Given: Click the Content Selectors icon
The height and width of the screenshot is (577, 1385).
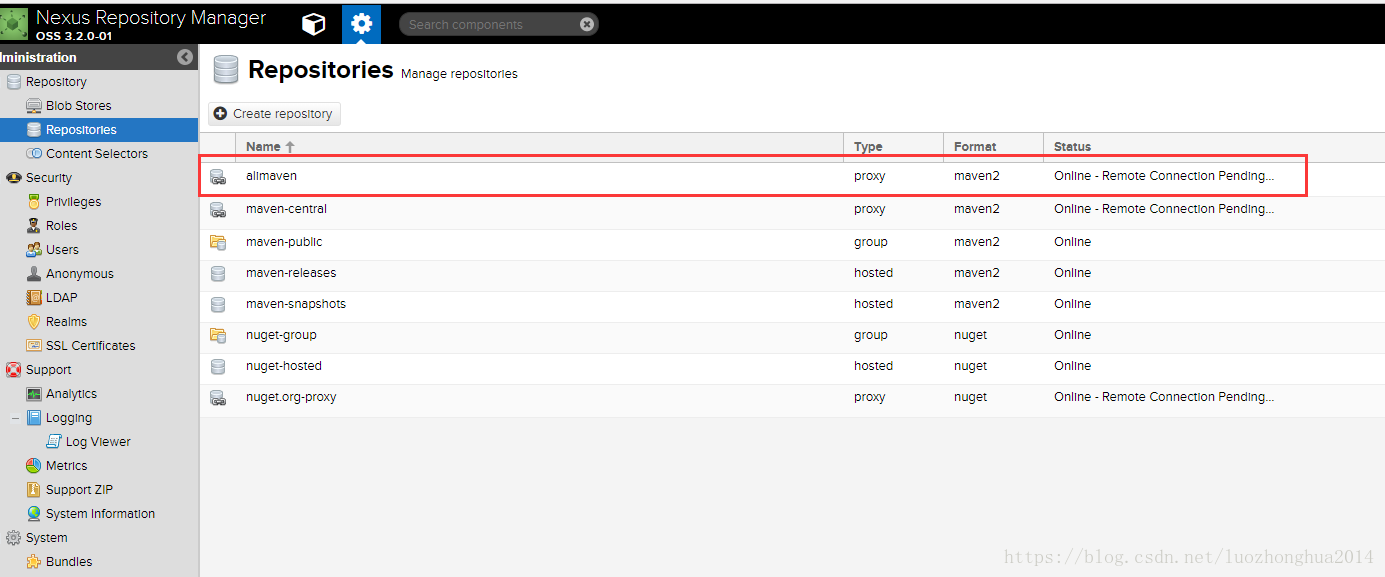Looking at the screenshot, I should tap(34, 153).
